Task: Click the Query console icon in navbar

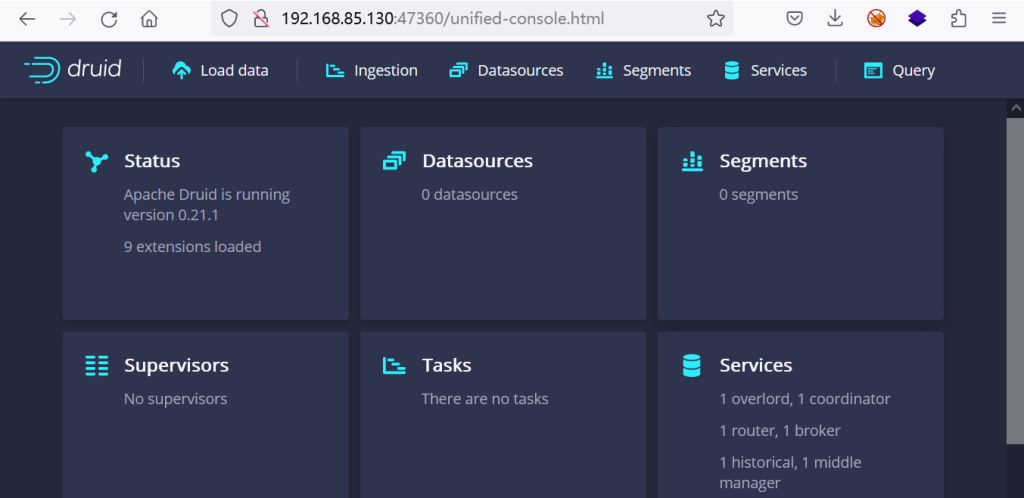Action: tap(873, 70)
